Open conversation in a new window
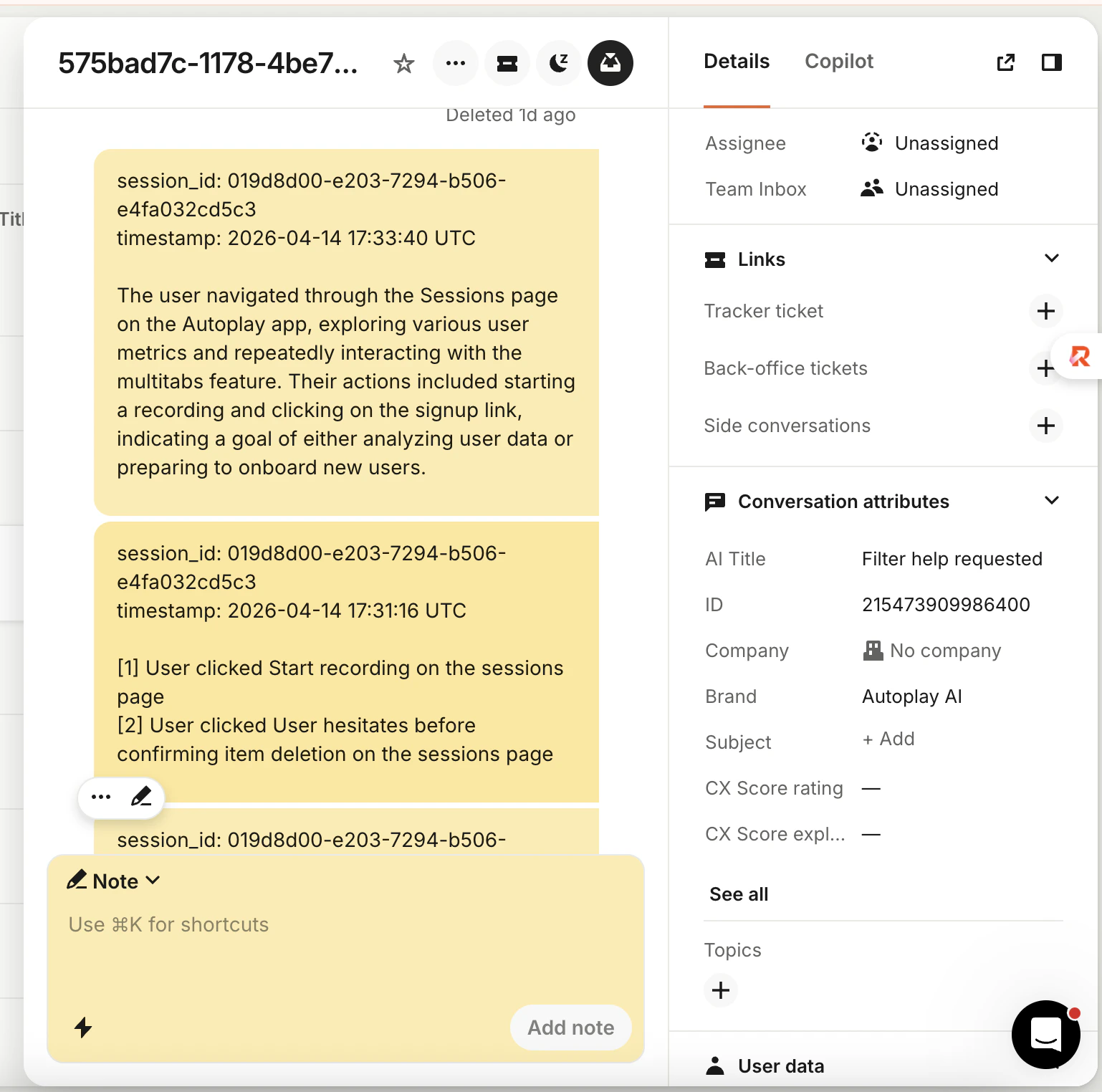 [x=1006, y=62]
